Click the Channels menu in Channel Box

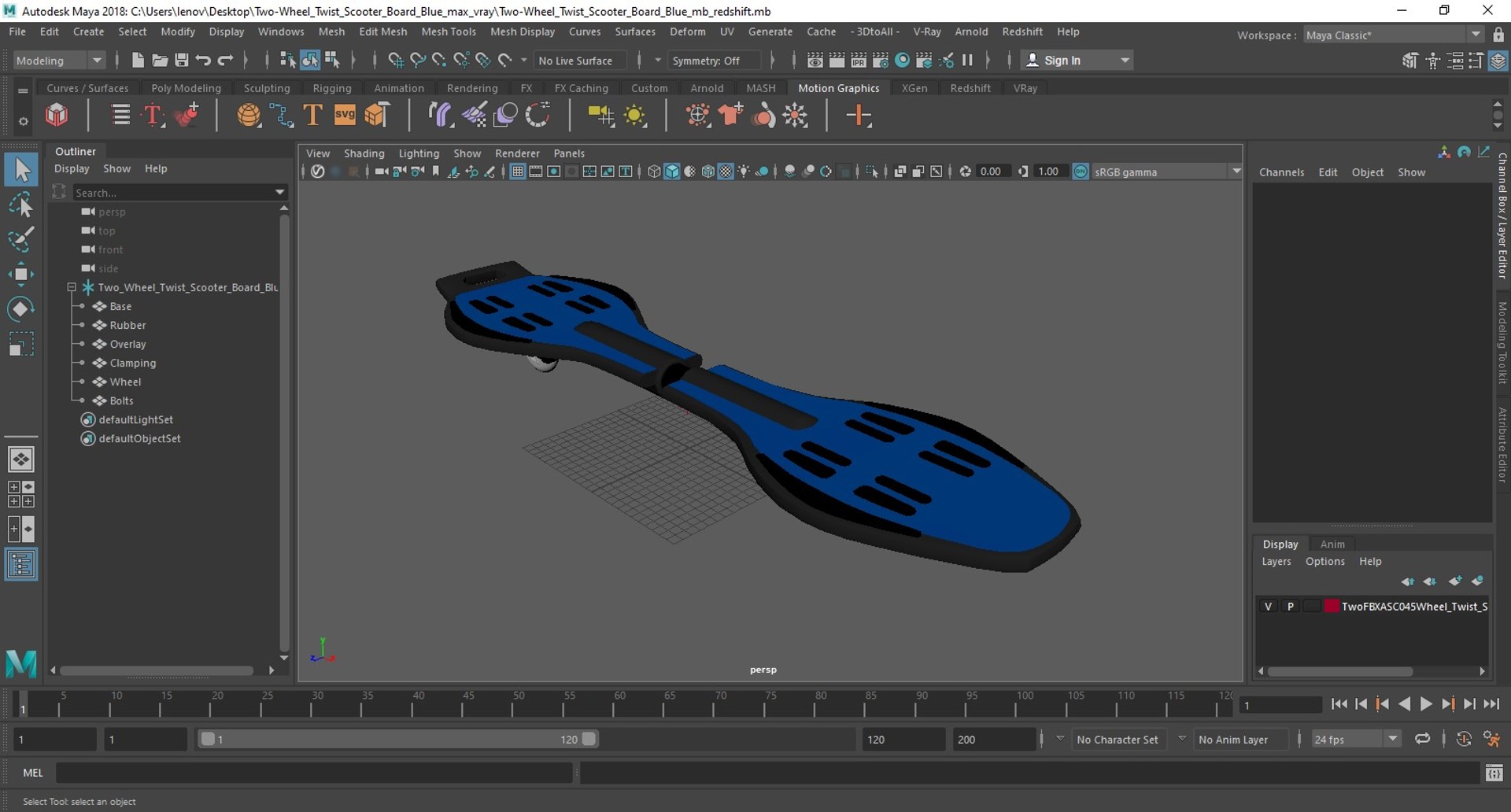click(1281, 172)
